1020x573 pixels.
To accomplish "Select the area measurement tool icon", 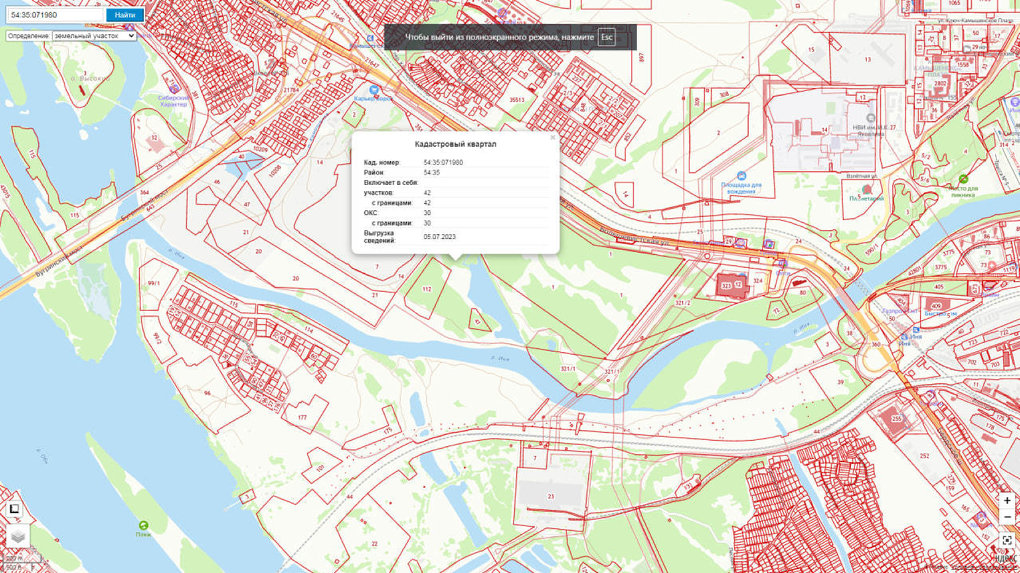I will coord(15,509).
